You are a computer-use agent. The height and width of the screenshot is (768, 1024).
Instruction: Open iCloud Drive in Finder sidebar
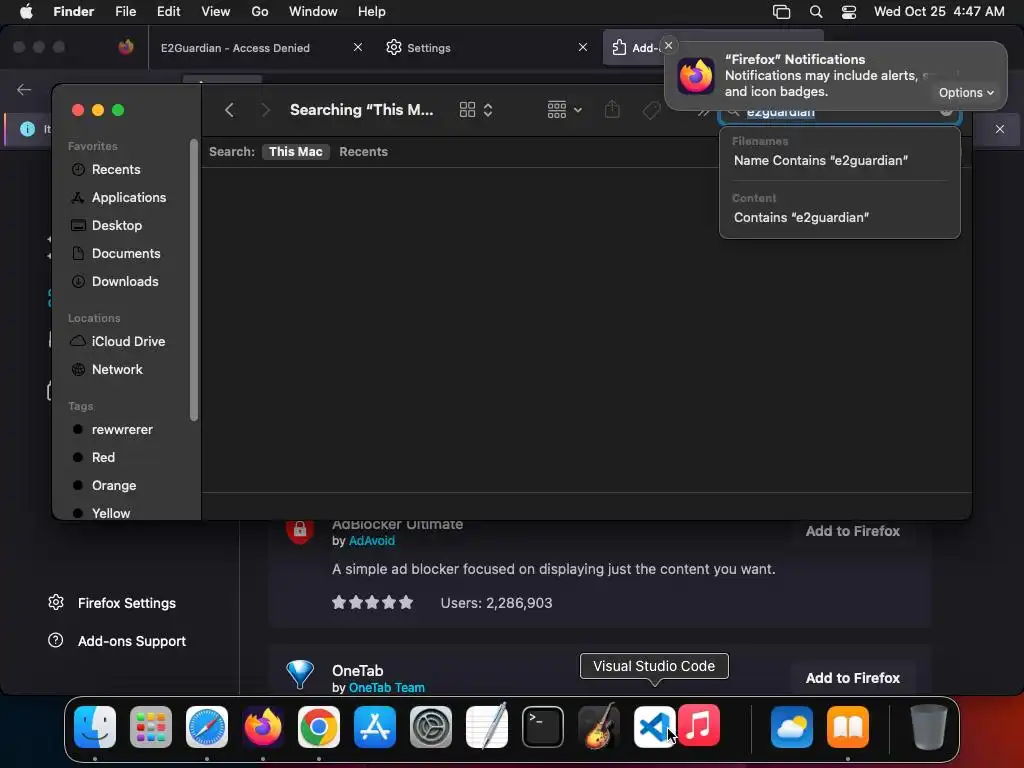coord(128,342)
